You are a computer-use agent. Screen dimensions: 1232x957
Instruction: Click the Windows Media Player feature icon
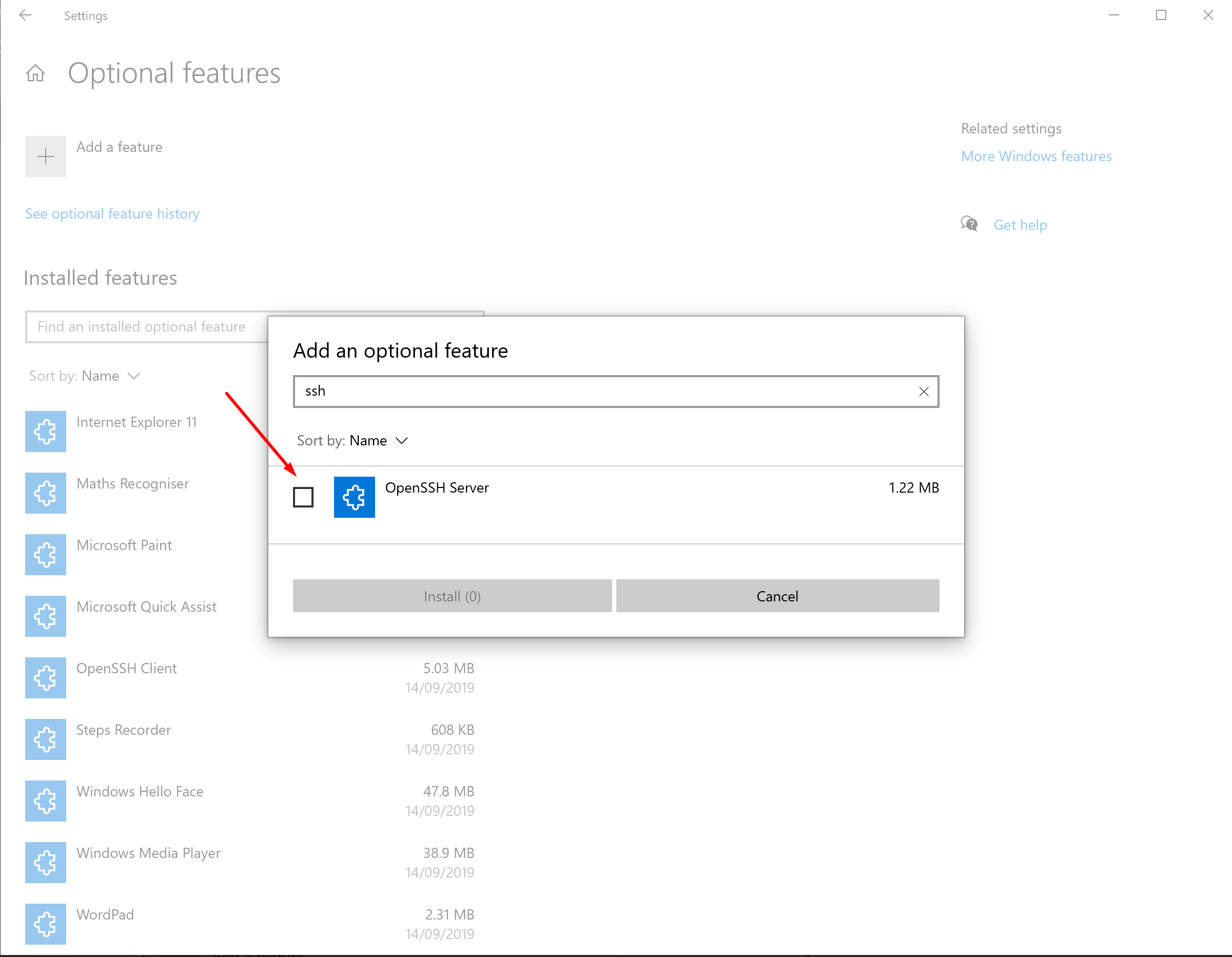point(45,862)
